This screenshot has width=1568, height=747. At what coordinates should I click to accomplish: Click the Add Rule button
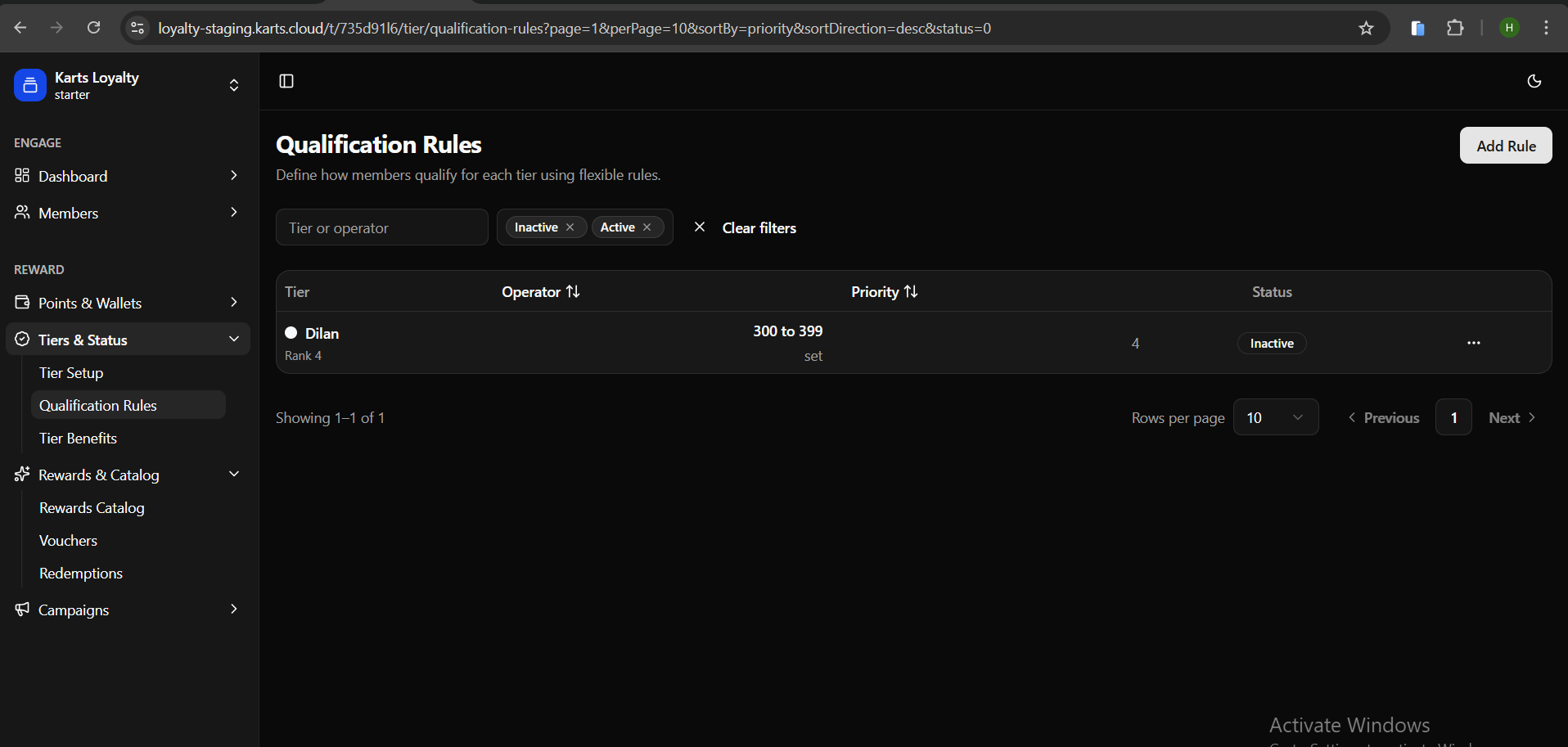pos(1505,146)
